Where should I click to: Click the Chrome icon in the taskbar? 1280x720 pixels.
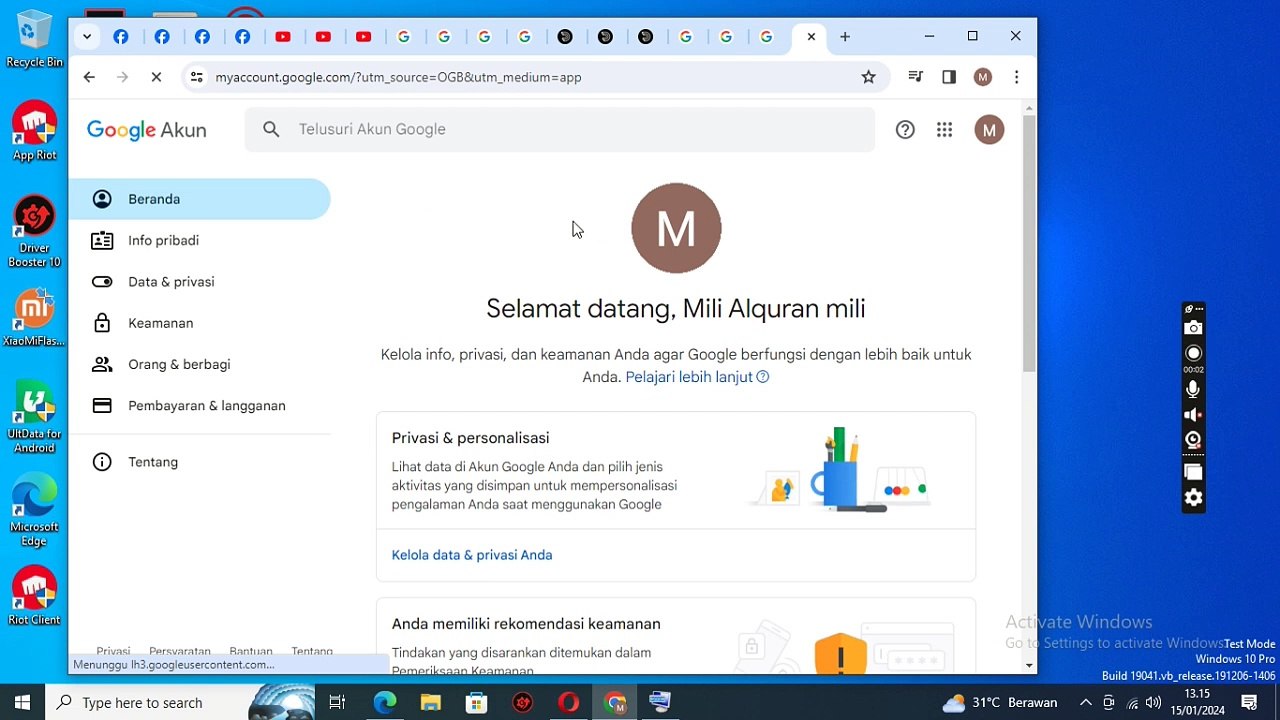pos(615,702)
